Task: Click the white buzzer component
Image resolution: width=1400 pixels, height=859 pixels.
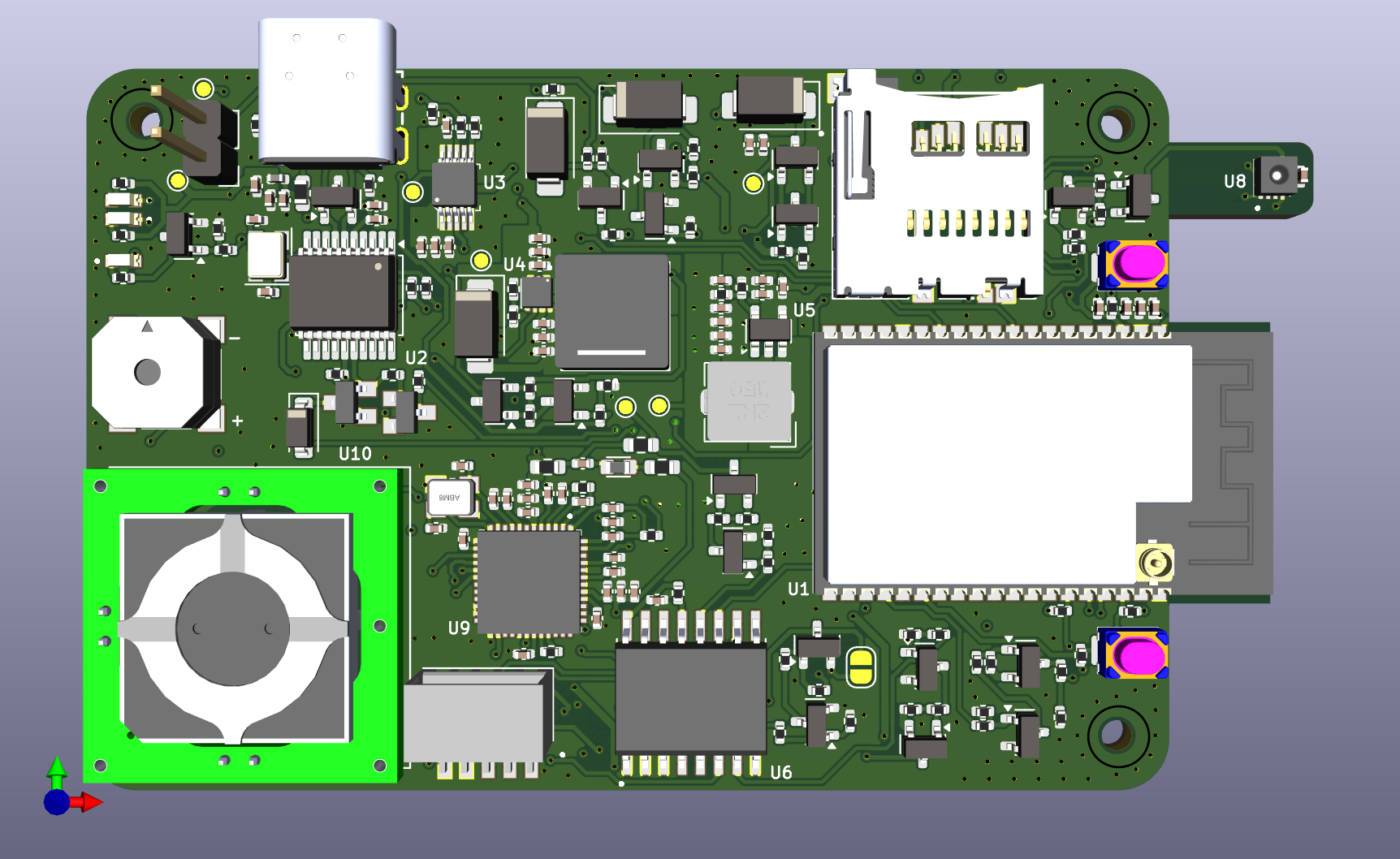Action: click(156, 373)
